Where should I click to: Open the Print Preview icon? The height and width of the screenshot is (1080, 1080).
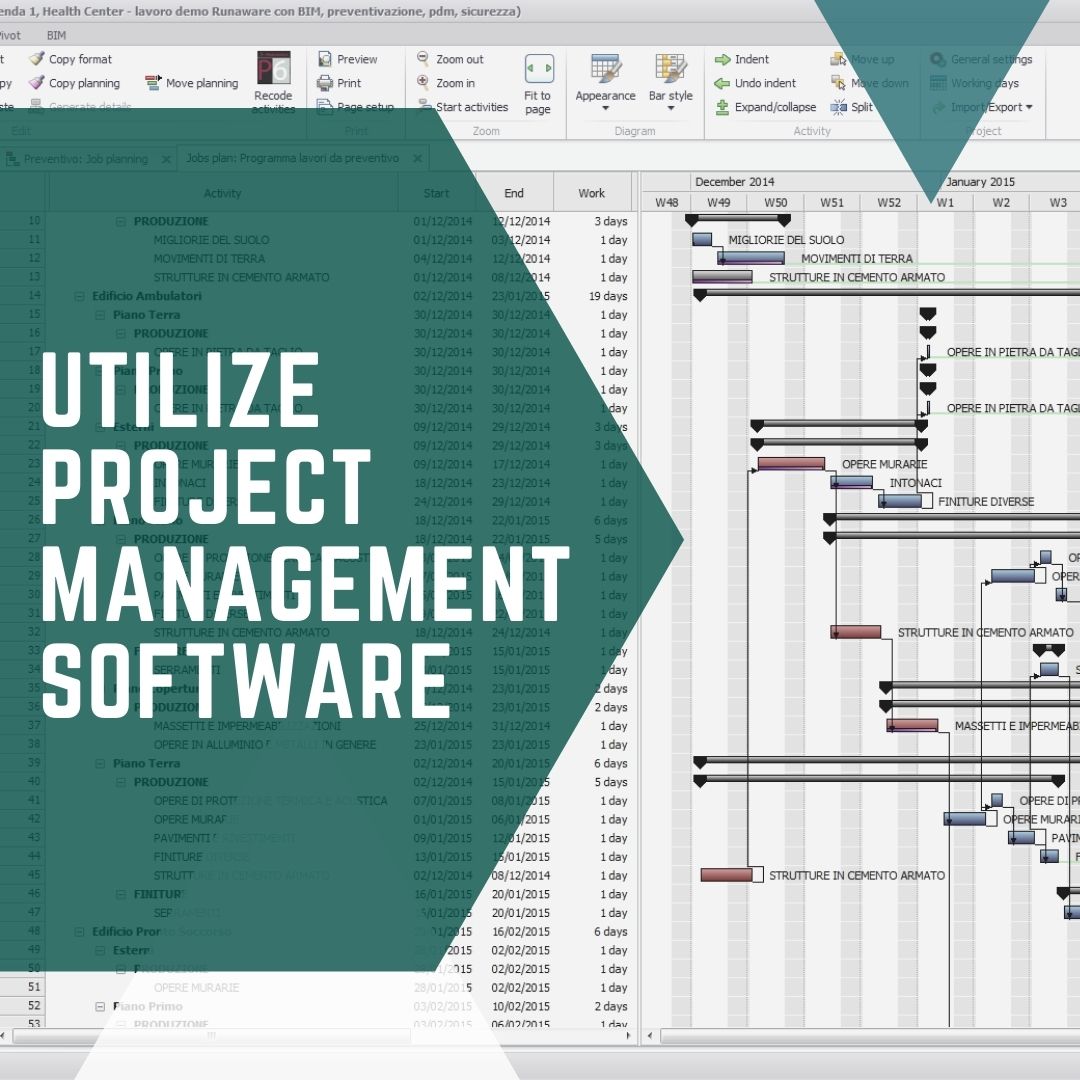(x=325, y=59)
